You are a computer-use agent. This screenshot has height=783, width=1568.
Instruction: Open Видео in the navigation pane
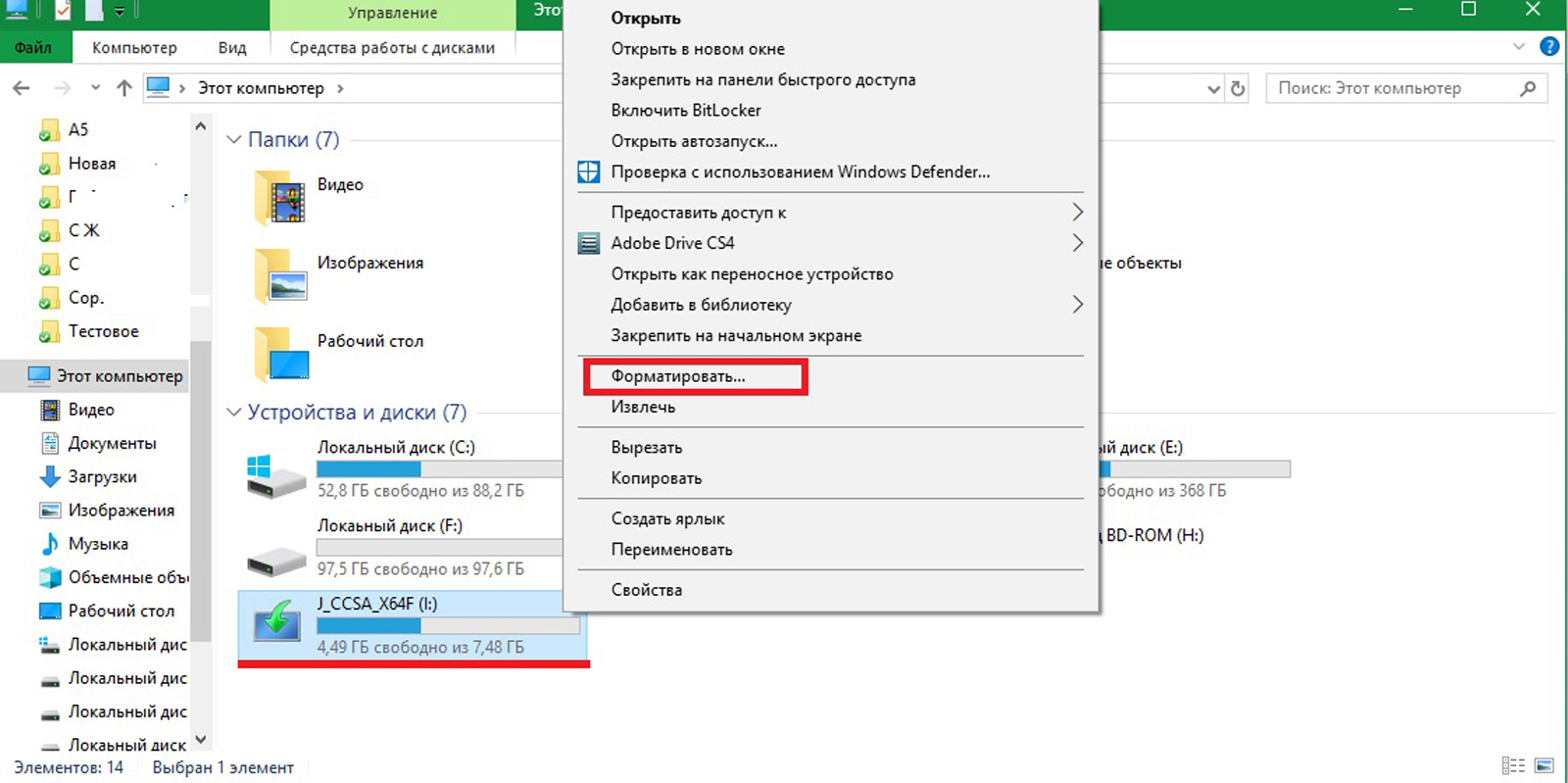(x=91, y=410)
